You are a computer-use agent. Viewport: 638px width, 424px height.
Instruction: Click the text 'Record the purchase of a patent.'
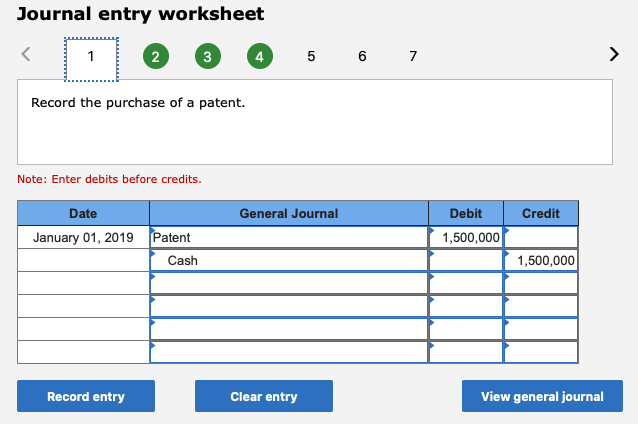click(138, 103)
